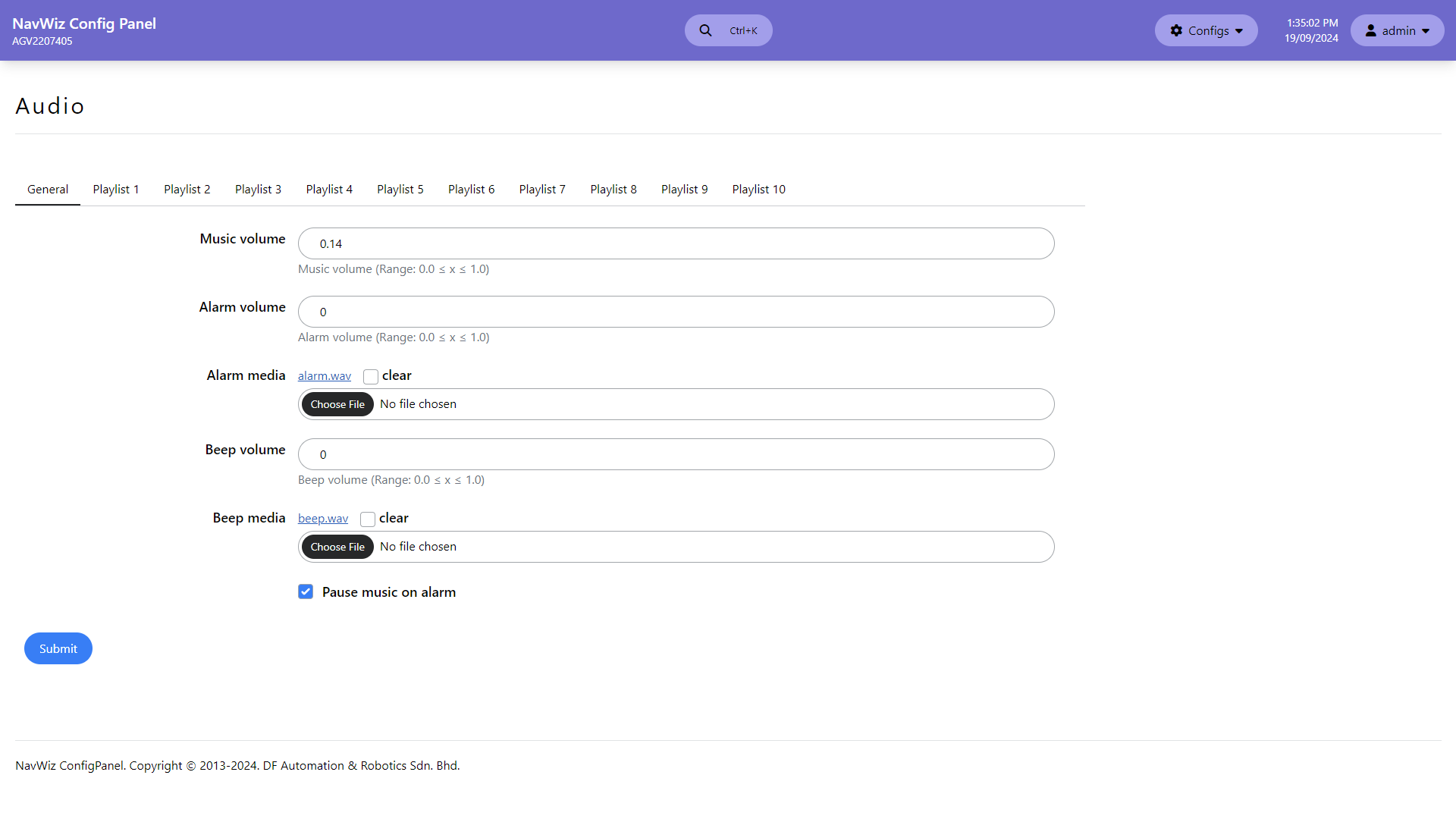The width and height of the screenshot is (1456, 819).
Task: Tick the clear checkbox for Beep media
Action: point(368,519)
